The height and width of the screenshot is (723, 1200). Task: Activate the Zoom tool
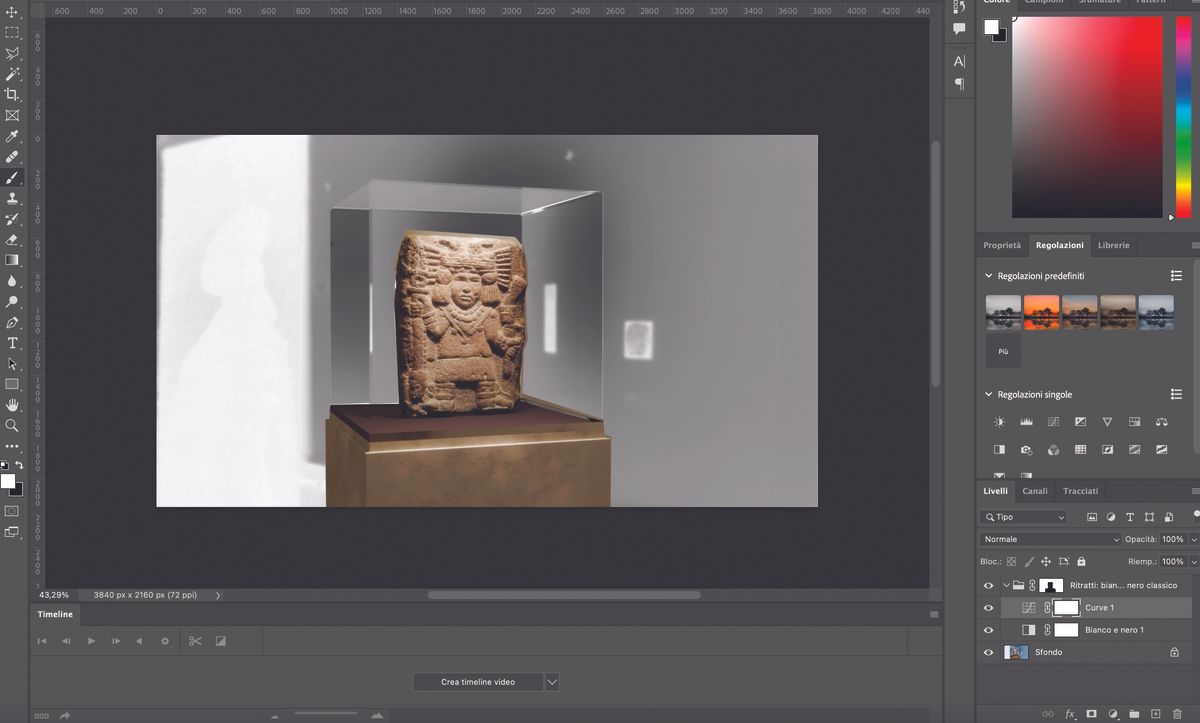point(13,425)
